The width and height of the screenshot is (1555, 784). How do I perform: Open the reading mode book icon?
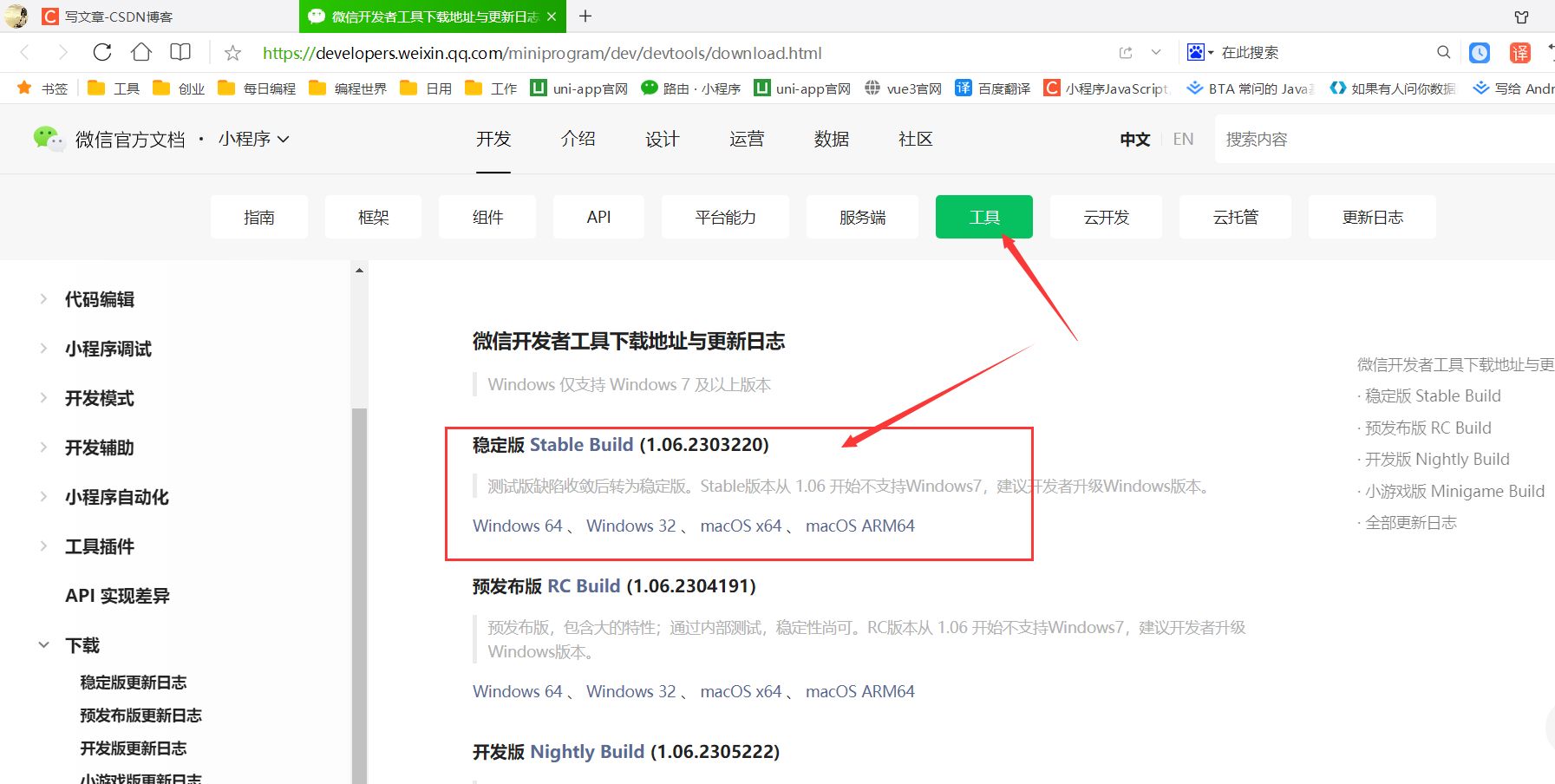tap(180, 52)
